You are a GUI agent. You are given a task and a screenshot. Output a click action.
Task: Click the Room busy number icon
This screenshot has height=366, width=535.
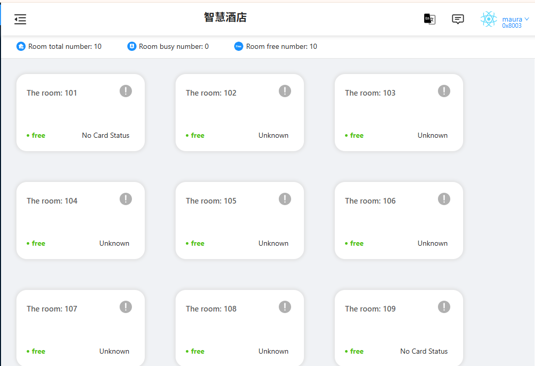pyautogui.click(x=131, y=46)
